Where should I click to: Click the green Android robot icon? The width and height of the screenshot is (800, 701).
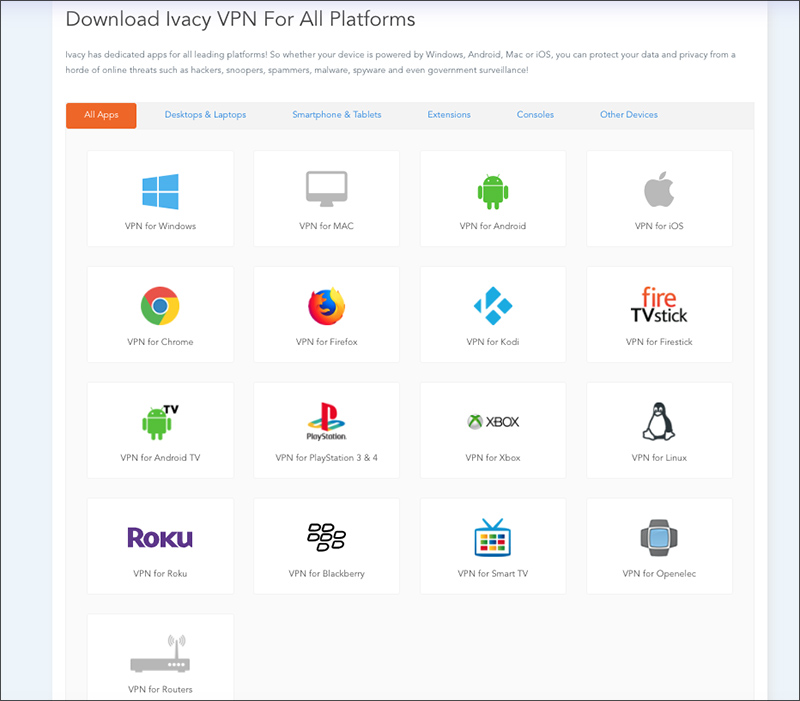(x=493, y=192)
